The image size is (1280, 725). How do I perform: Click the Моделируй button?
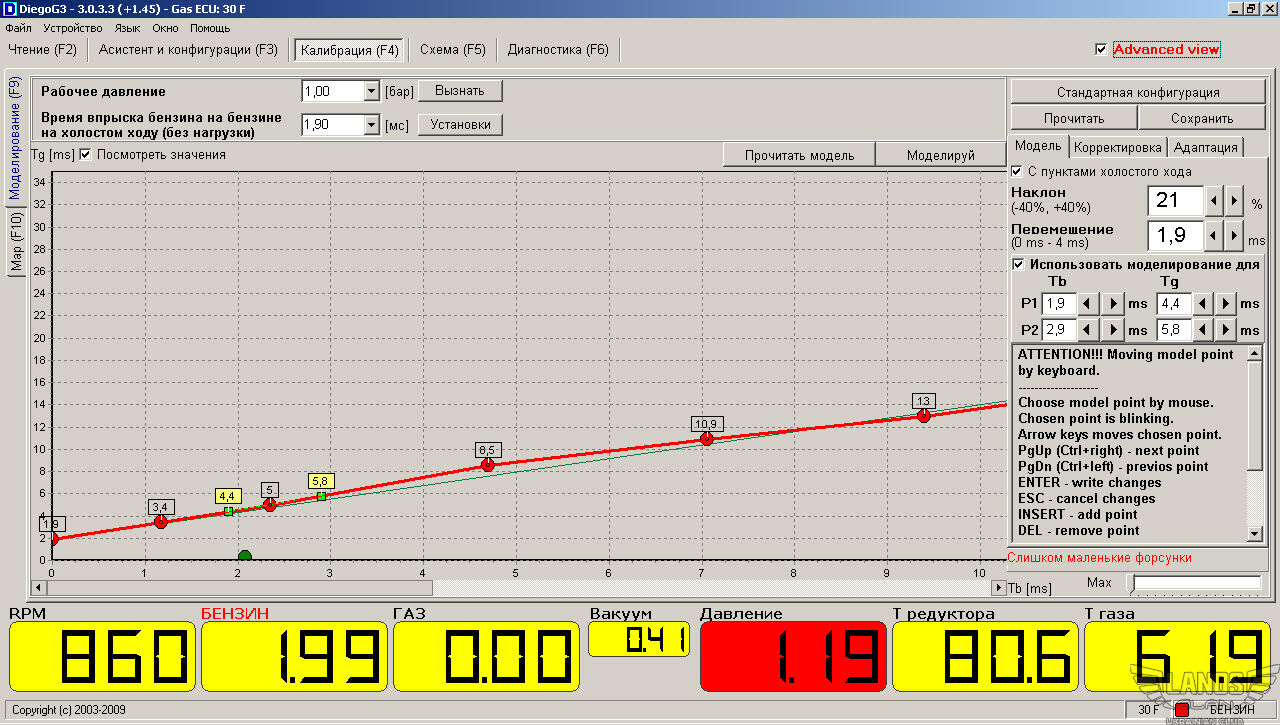[x=940, y=155]
